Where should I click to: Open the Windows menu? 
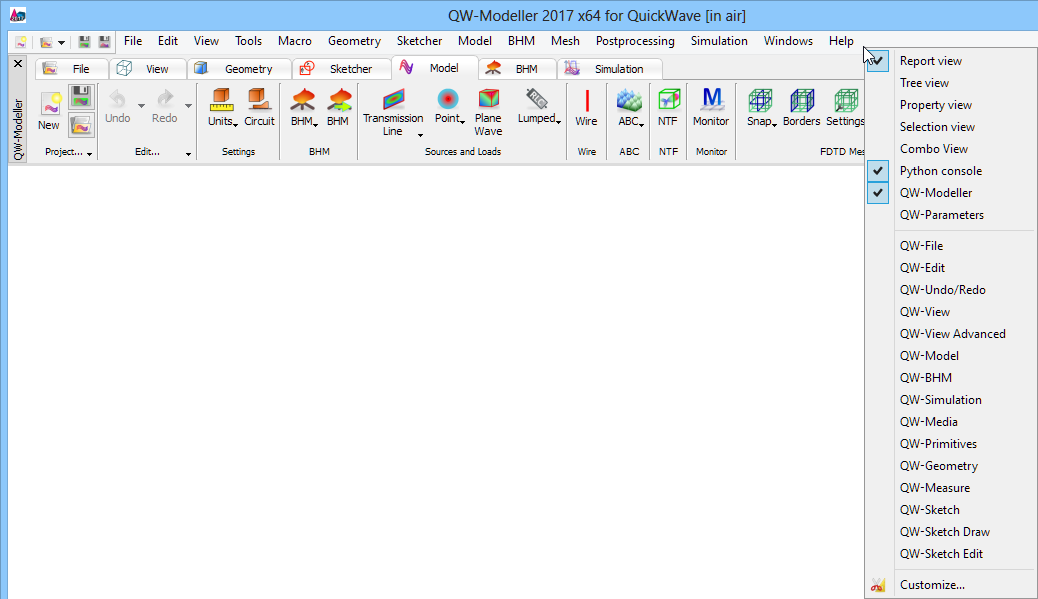788,41
